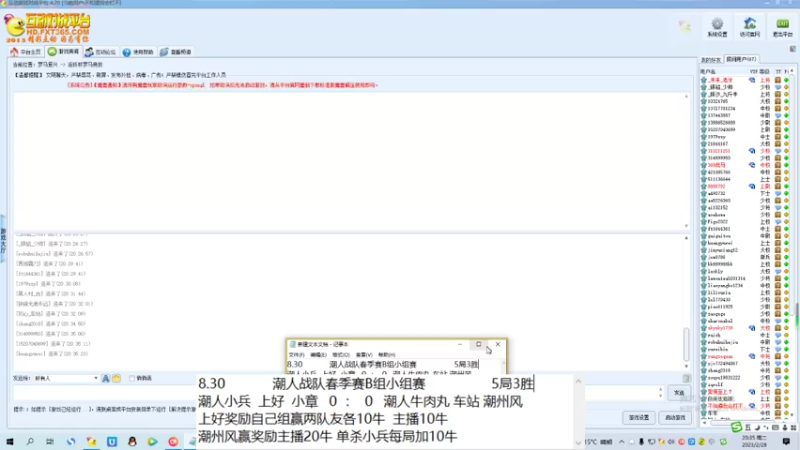800x450 pixels.
Task: Maximize the Notepad window
Action: click(479, 344)
